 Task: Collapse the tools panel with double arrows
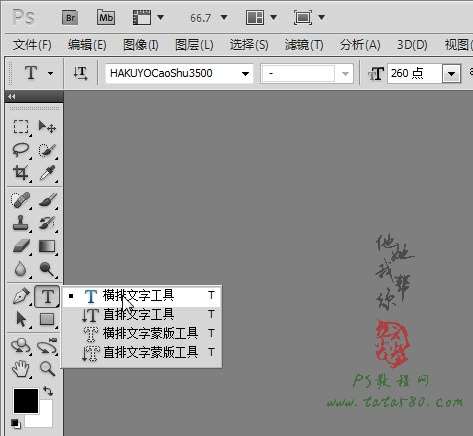[12, 97]
